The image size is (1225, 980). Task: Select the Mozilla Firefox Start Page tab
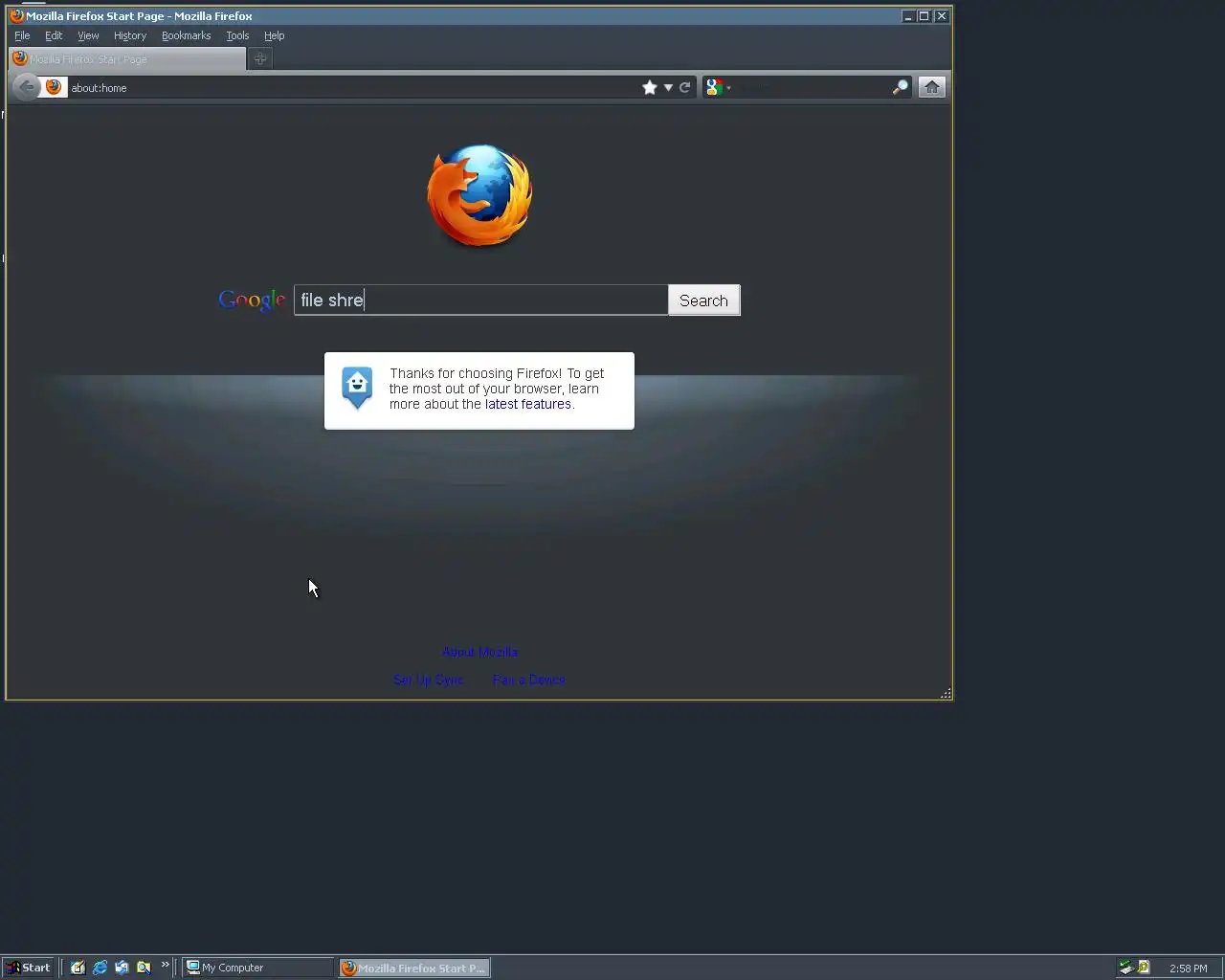pos(127,58)
